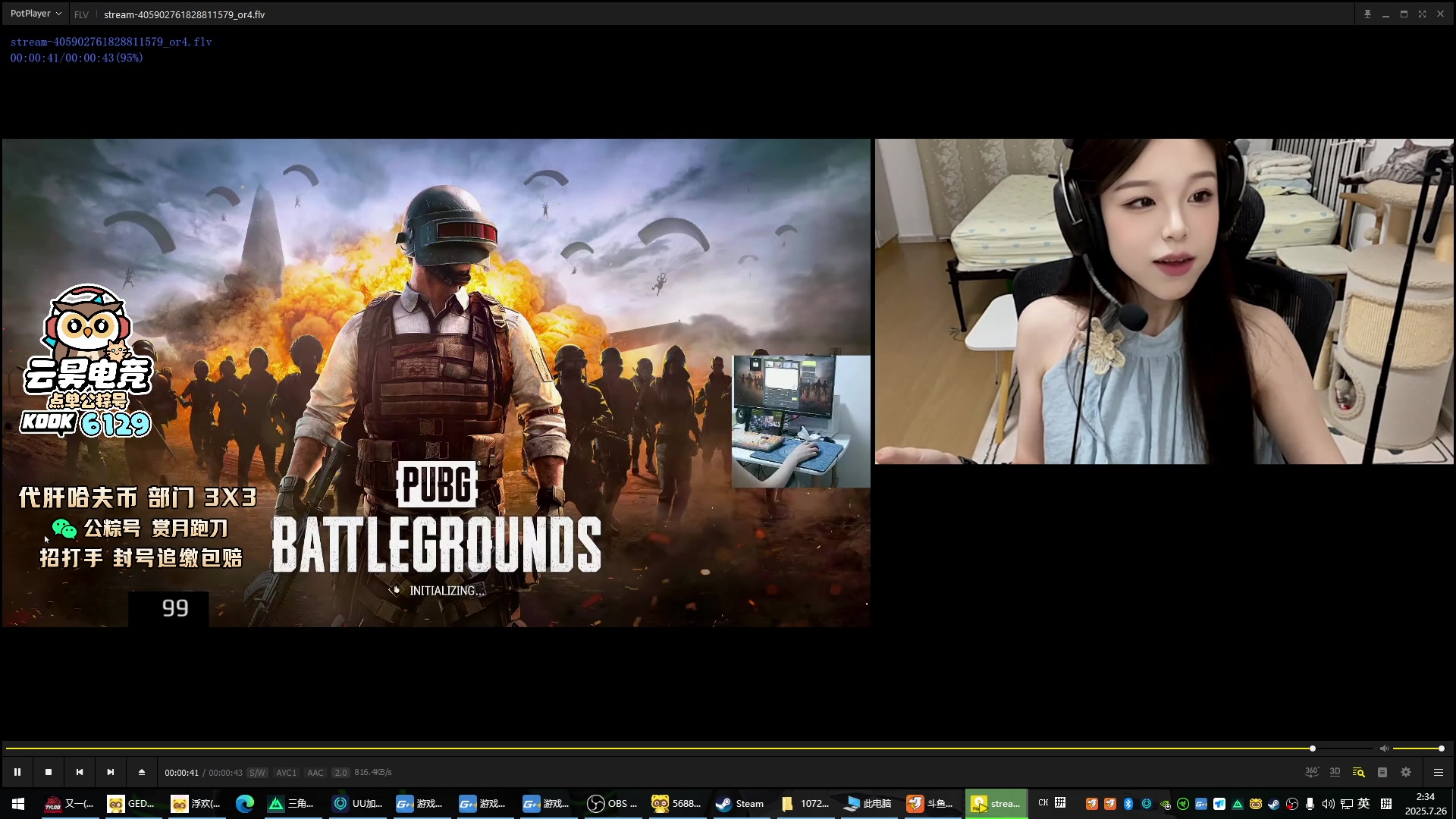Pause the video playback
Image resolution: width=1456 pixels, height=819 pixels.
17,772
